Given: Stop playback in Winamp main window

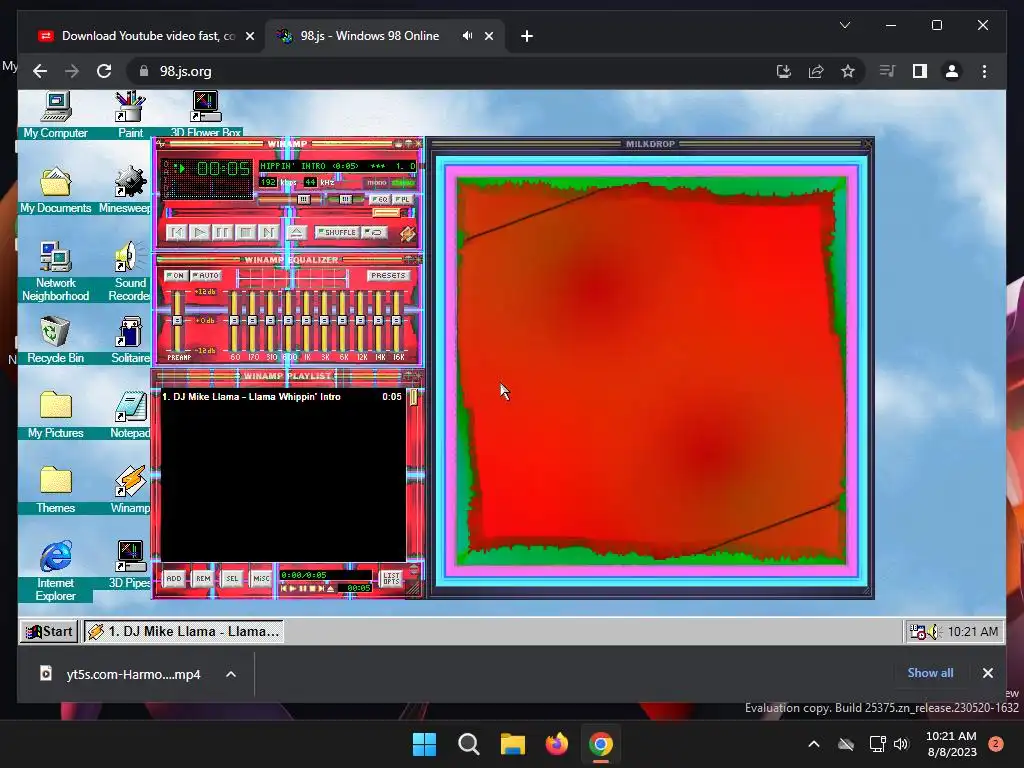Looking at the screenshot, I should [246, 232].
